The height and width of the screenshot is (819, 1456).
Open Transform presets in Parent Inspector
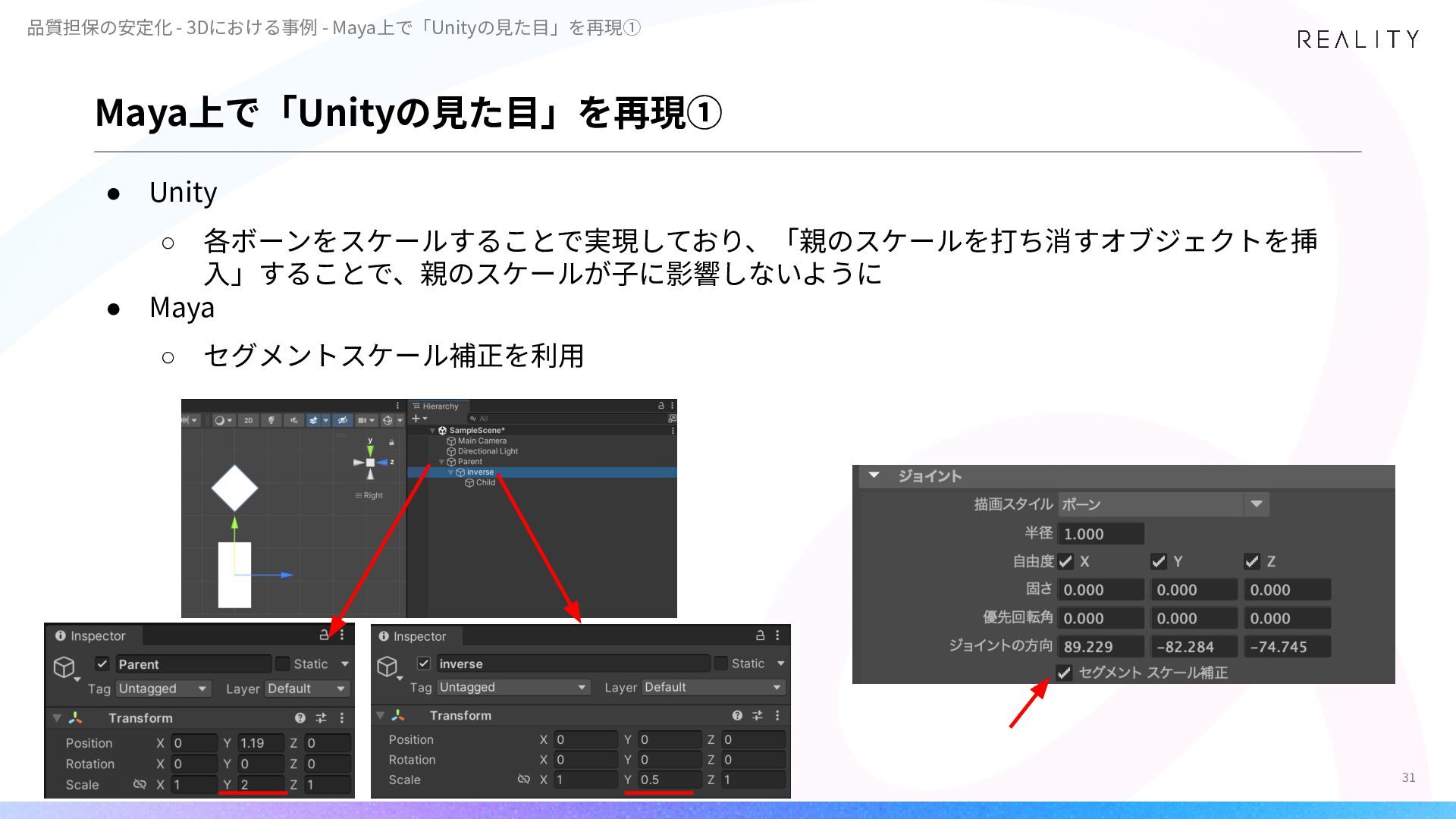tap(322, 718)
